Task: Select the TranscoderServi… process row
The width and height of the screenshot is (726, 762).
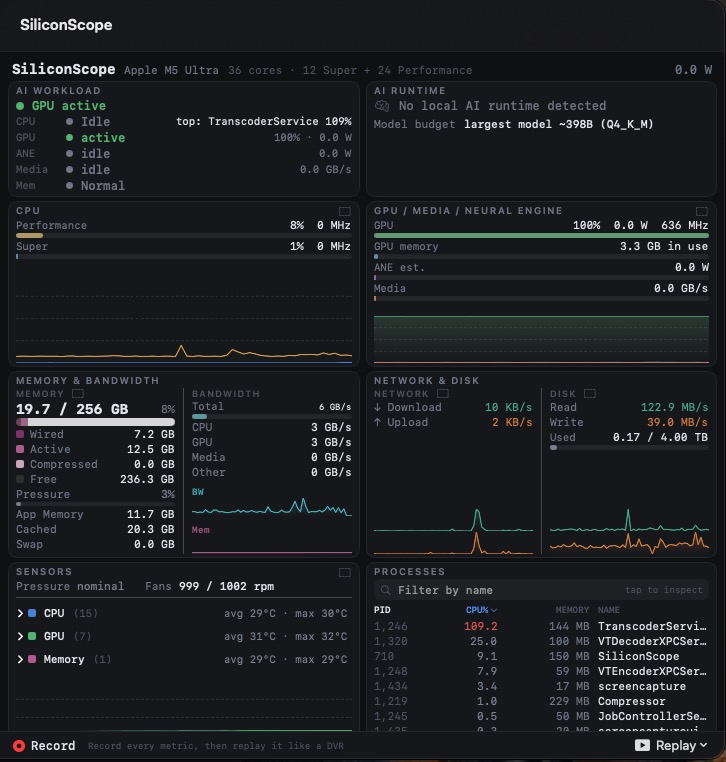Action: [x=541, y=626]
